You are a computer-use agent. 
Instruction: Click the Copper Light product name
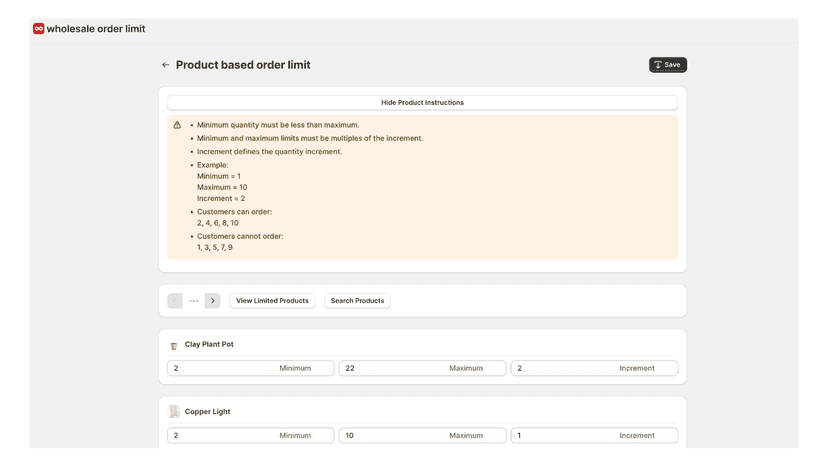point(208,412)
